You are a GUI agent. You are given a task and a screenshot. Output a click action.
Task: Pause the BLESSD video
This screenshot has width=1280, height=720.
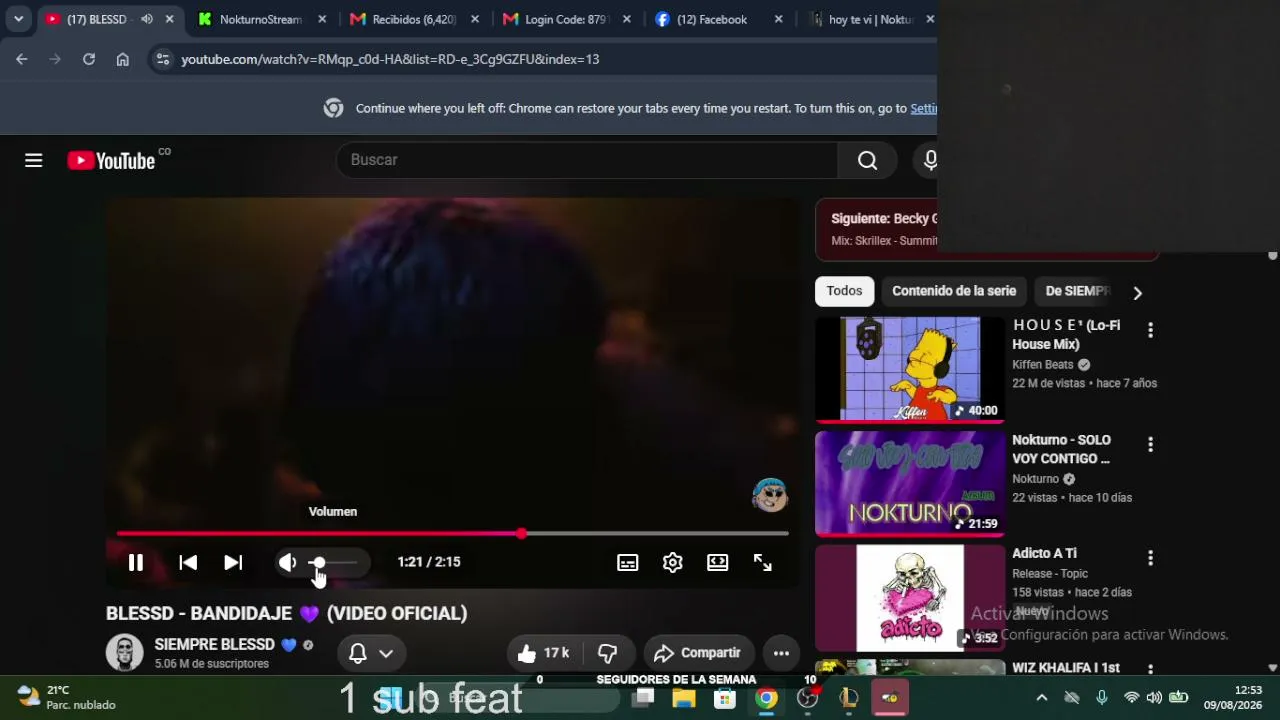(x=136, y=563)
